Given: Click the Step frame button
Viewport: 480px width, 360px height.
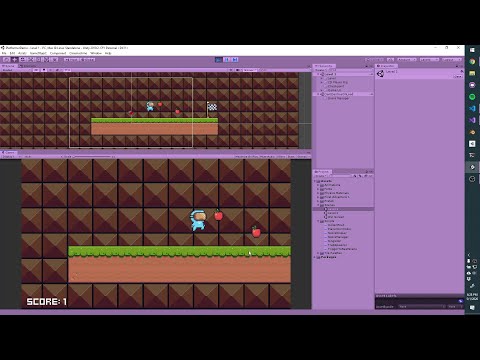Looking at the screenshot, I should click(x=235, y=60).
